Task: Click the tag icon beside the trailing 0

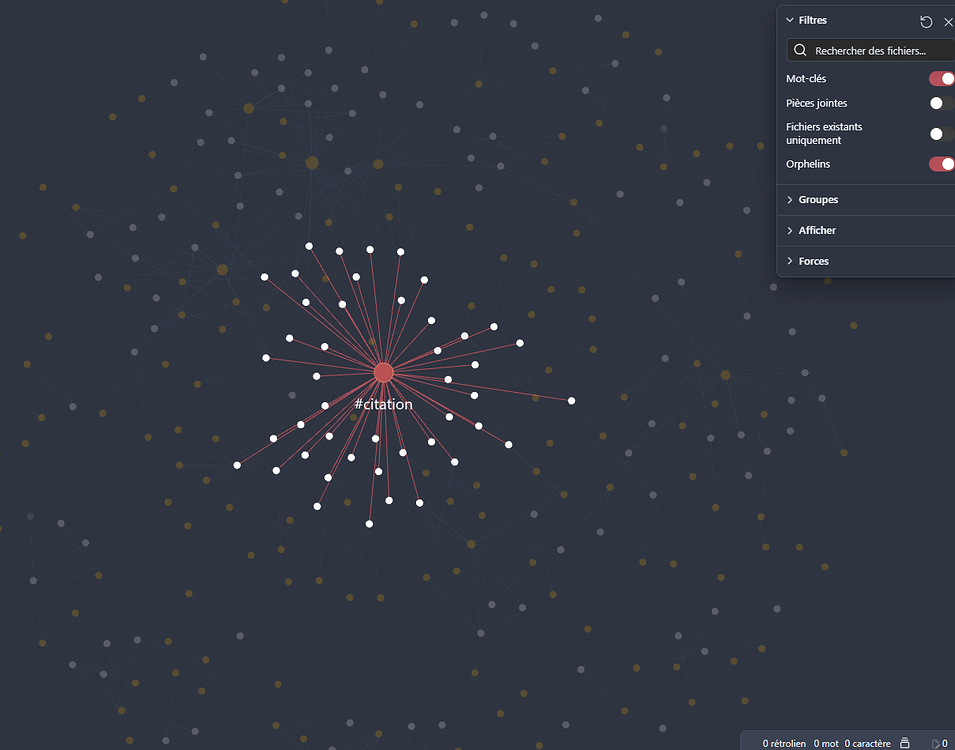Action: [x=936, y=743]
